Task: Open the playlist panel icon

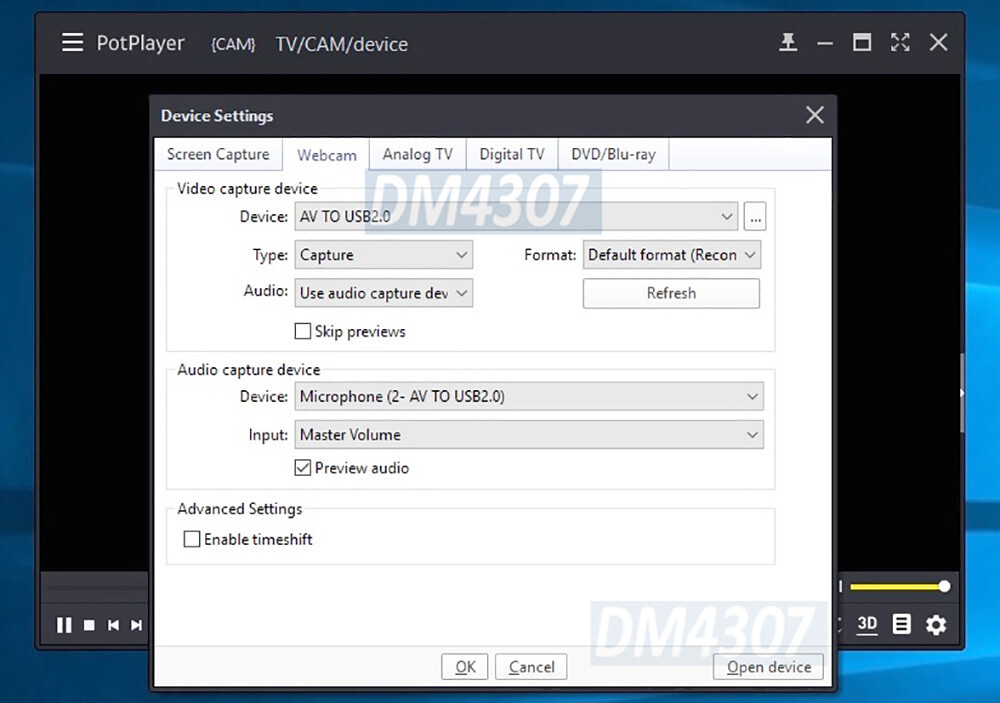Action: 900,624
